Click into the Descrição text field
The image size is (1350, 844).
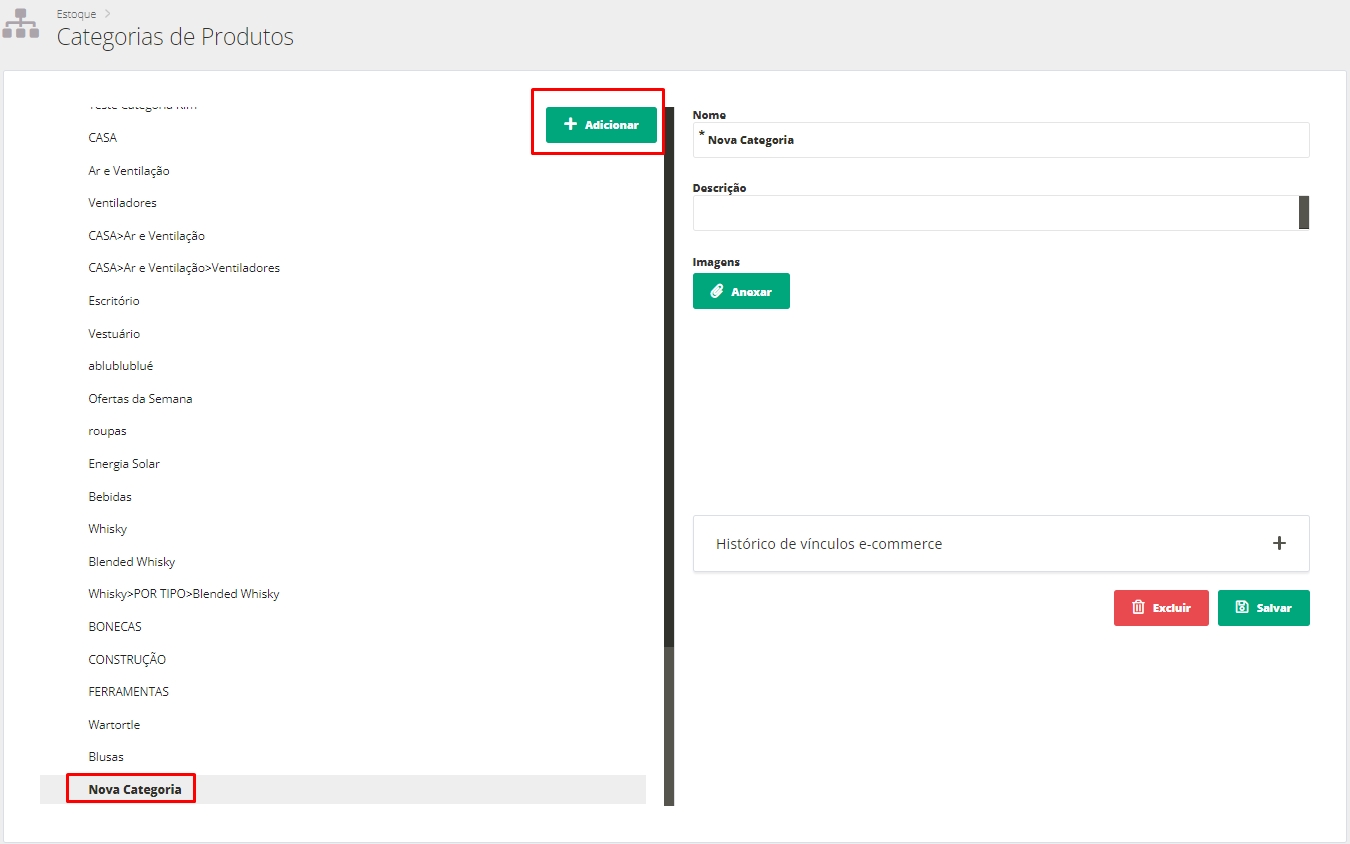pyautogui.click(x=994, y=213)
